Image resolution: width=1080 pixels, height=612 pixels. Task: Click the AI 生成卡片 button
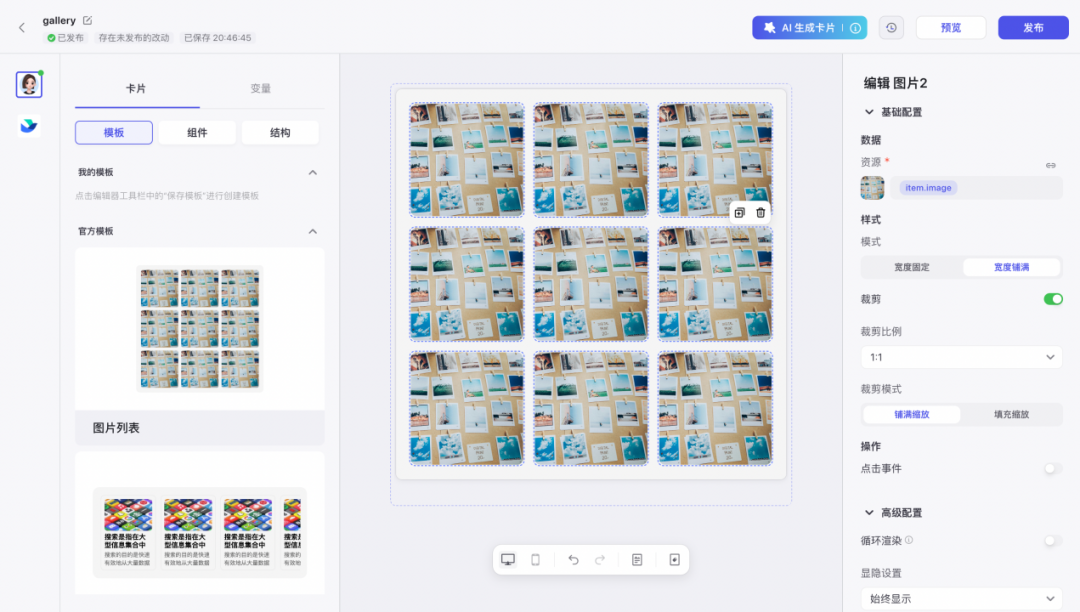[809, 28]
